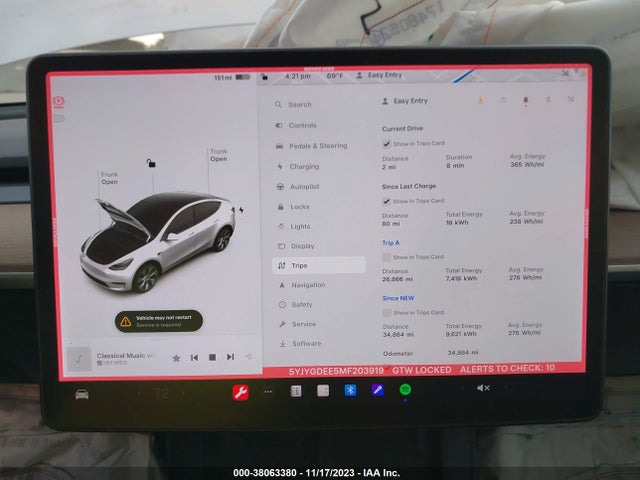Screen dimensions: 640x480
Task: Tap the orange download icon near Easy Entry
Action: pyautogui.click(x=481, y=100)
